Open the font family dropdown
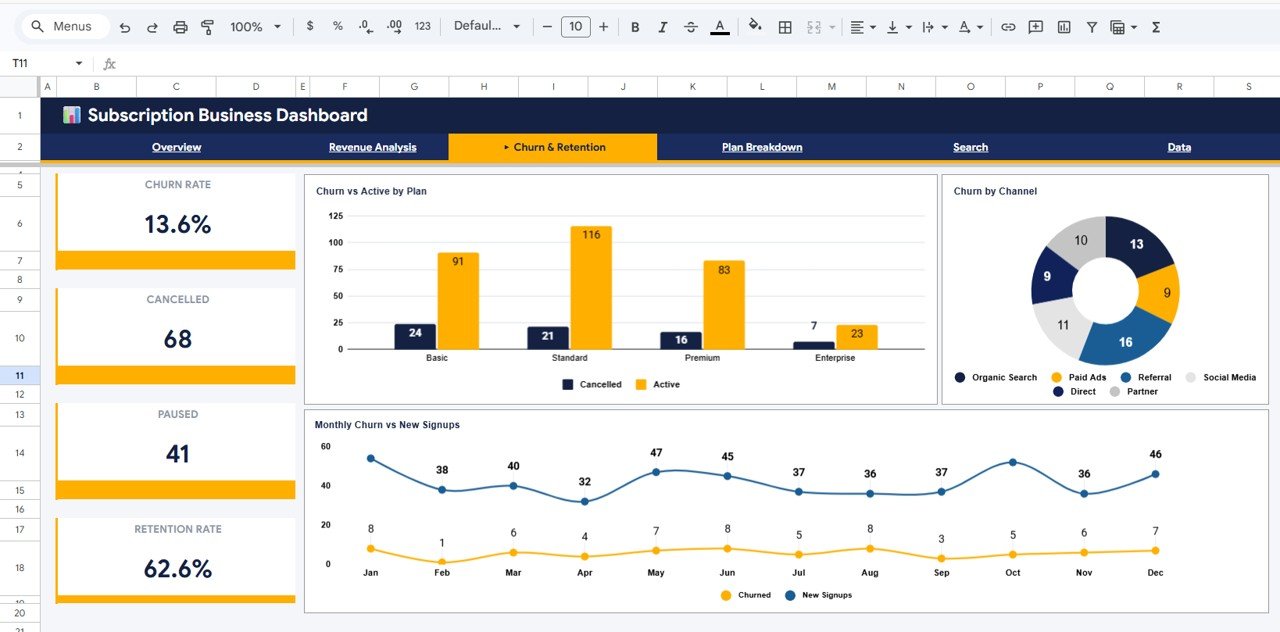The width and height of the screenshot is (1280, 632). pos(487,27)
